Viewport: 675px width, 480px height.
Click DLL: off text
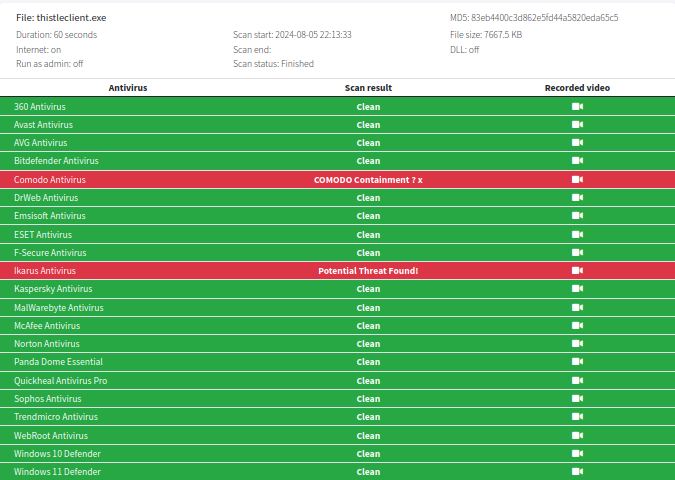coord(464,50)
